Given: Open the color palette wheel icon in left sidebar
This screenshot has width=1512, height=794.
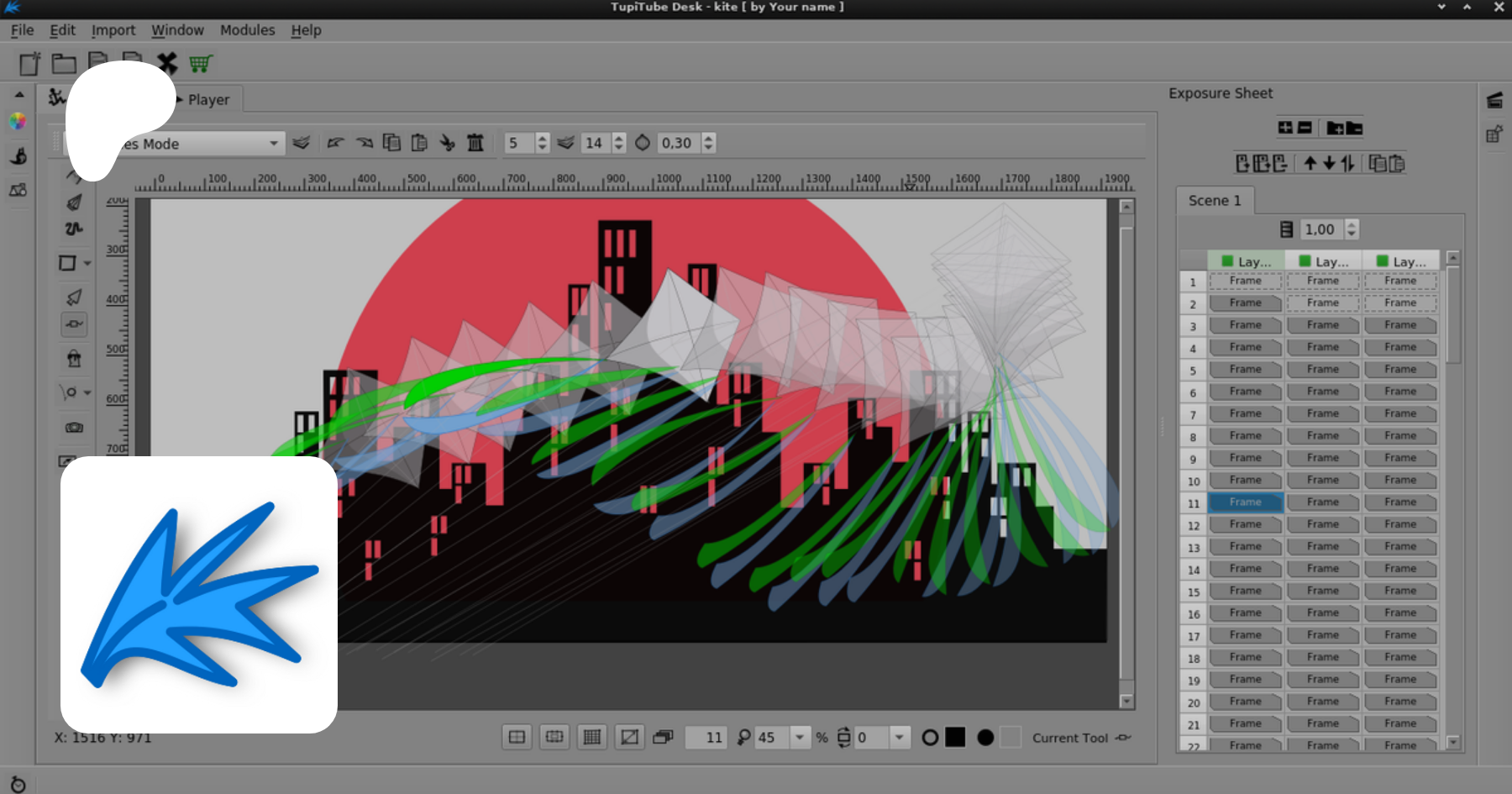Looking at the screenshot, I should click(x=18, y=122).
